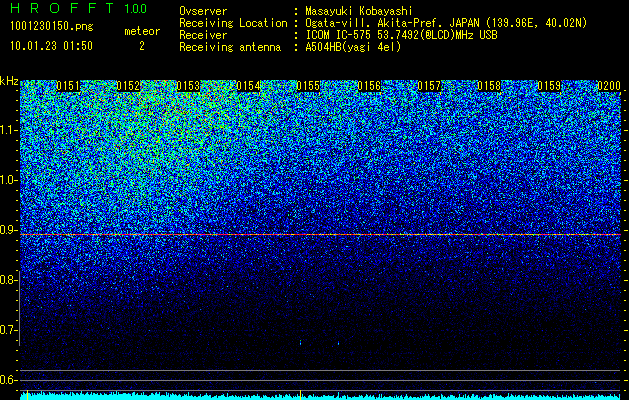
Task: Click the HROFFT 1.0.0 title text
Action: point(79,8)
